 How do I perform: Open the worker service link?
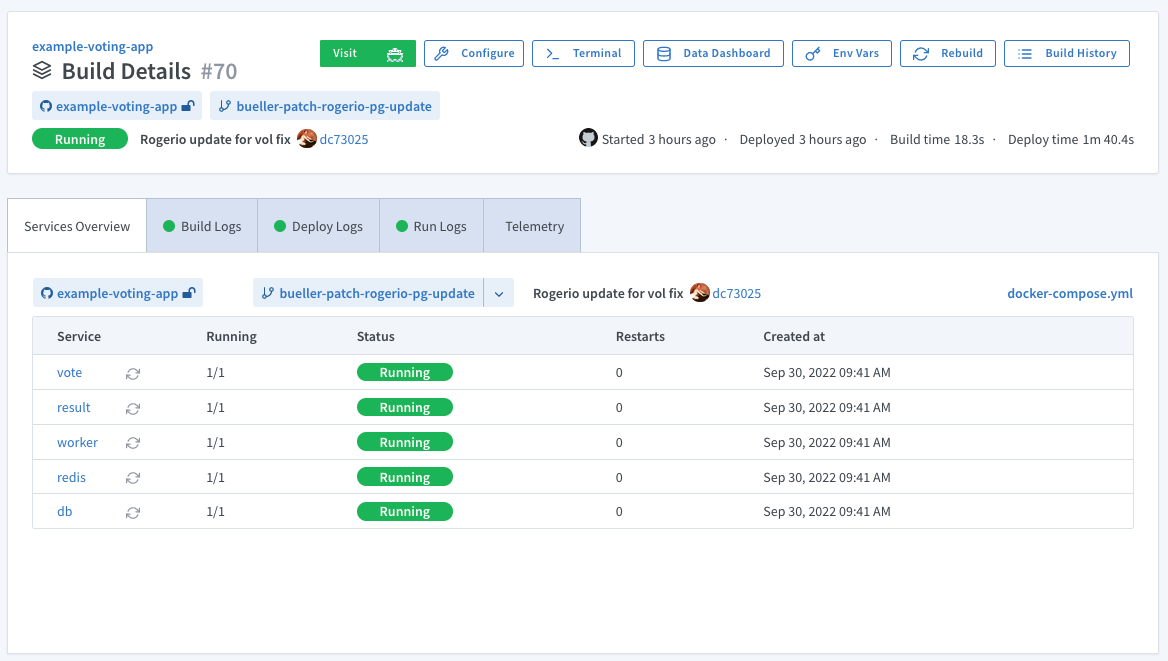[x=77, y=443]
